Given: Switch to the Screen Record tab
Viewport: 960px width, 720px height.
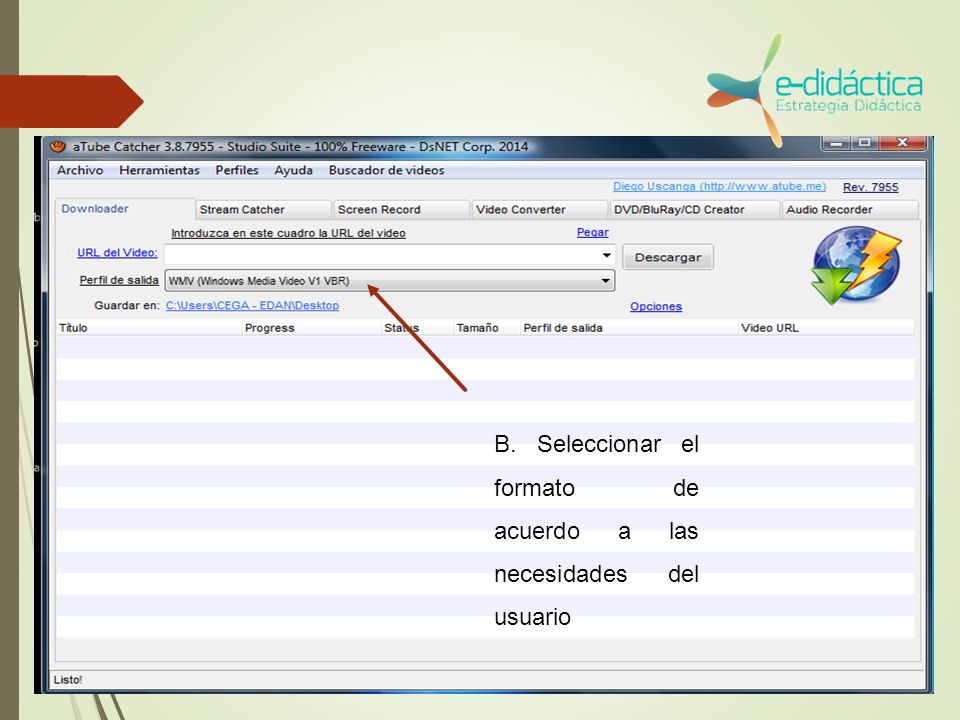Looking at the screenshot, I should [402, 209].
